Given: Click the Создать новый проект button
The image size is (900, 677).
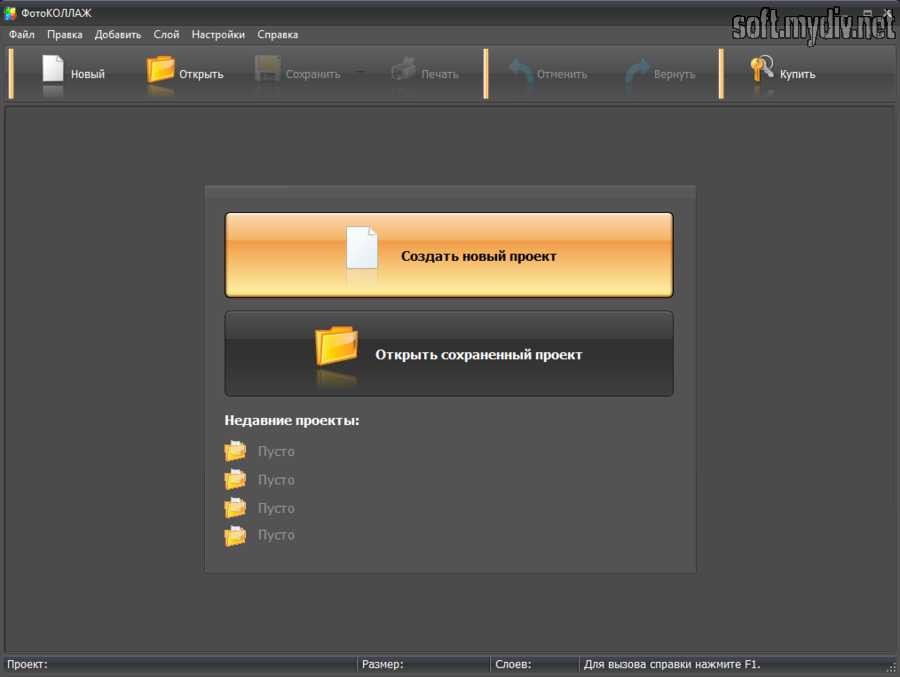Looking at the screenshot, I should point(449,255).
